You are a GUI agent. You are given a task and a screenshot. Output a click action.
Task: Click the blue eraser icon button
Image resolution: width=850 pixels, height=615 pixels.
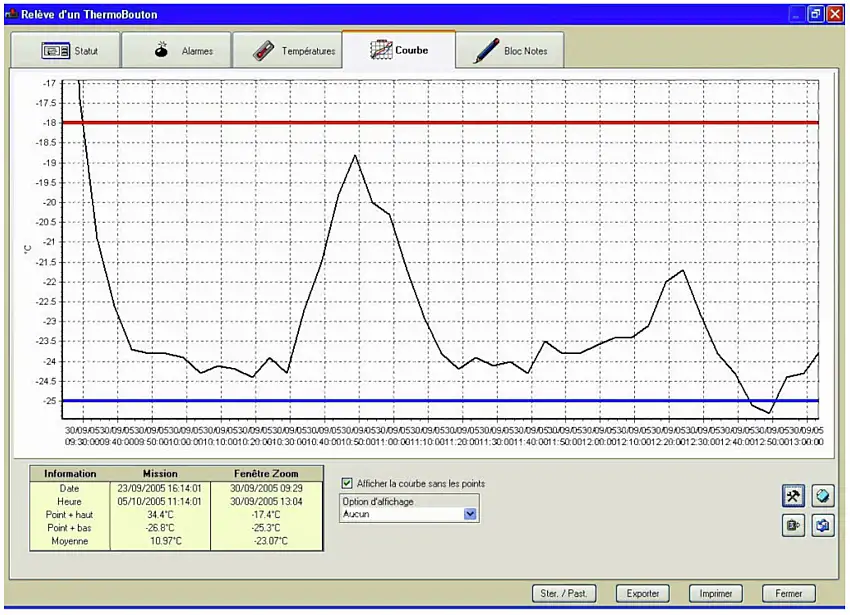point(823,496)
